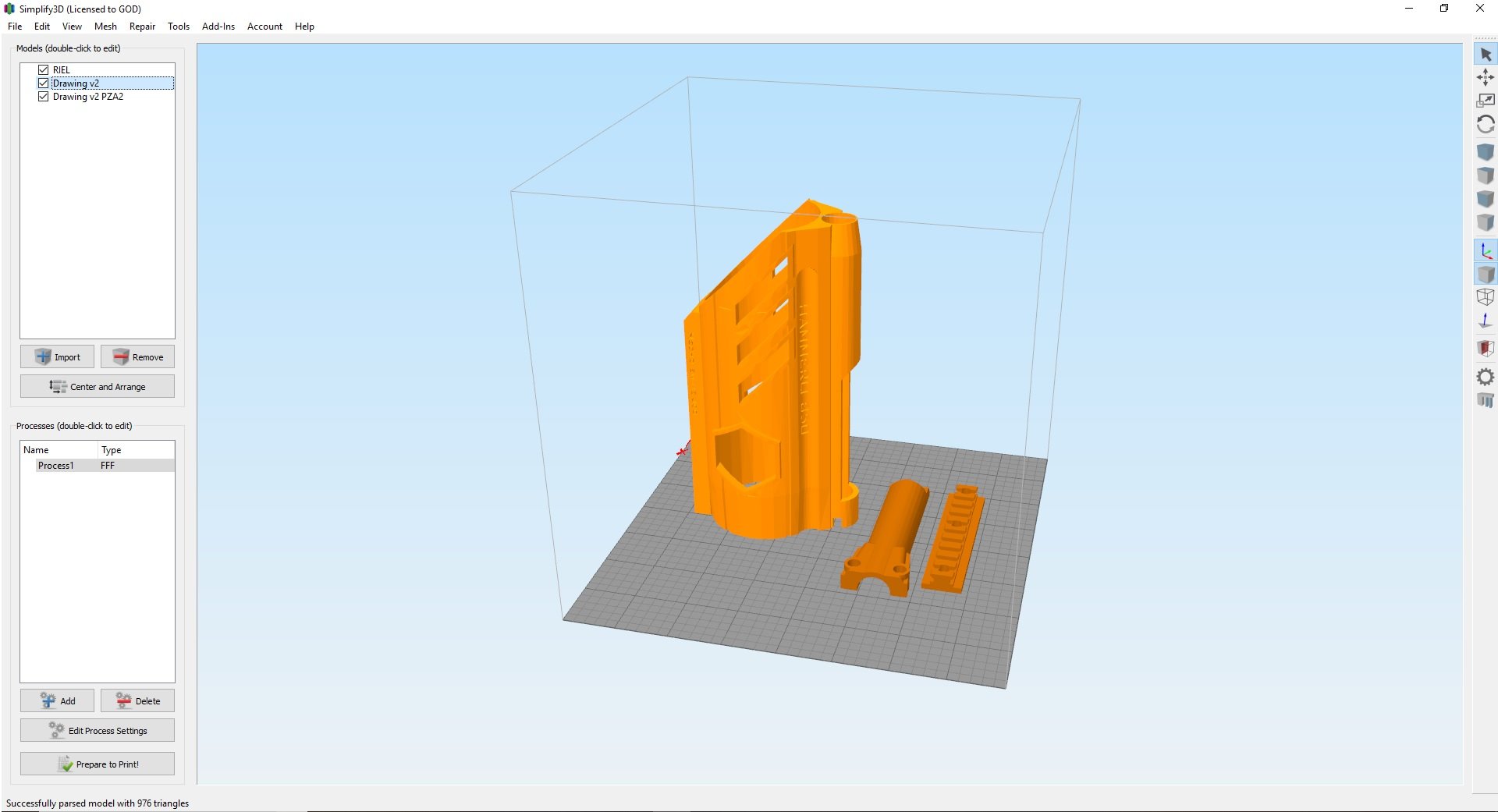Select the Drawing v2 model name
The height and width of the screenshot is (812, 1498).
point(76,83)
